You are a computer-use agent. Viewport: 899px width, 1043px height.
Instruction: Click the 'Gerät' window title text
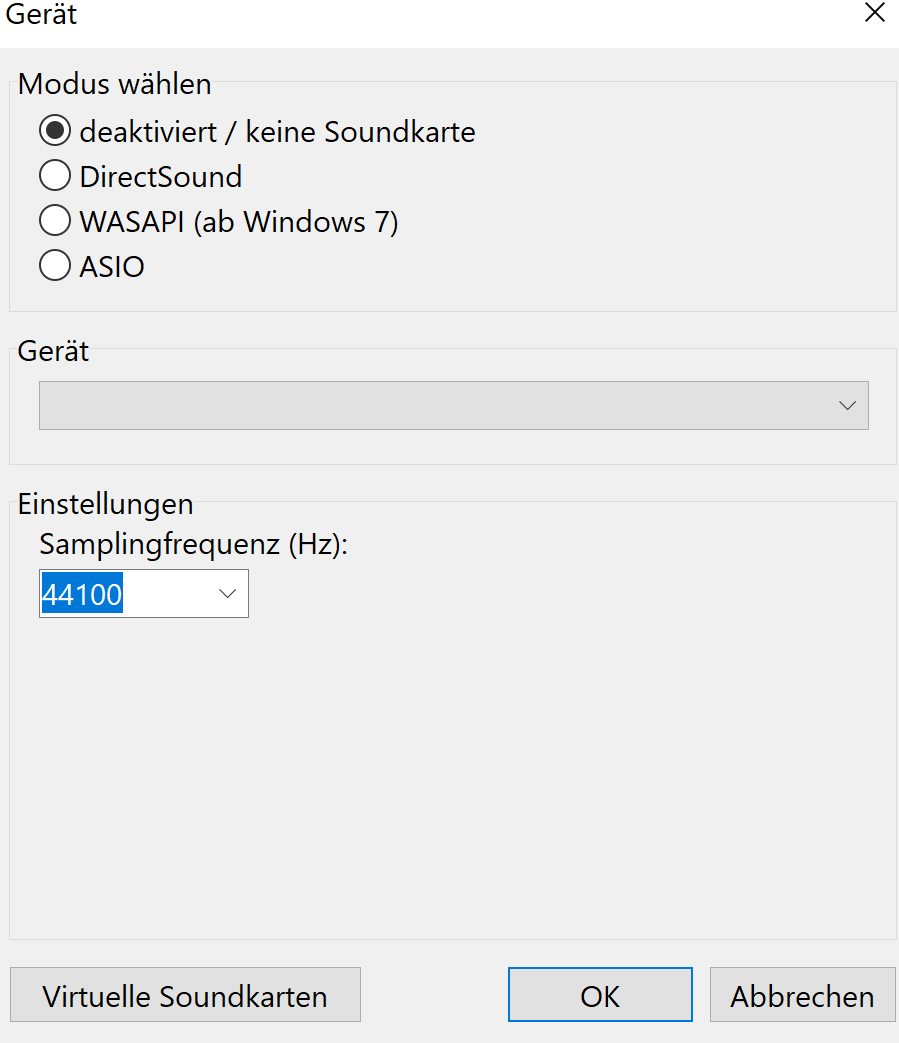(41, 15)
